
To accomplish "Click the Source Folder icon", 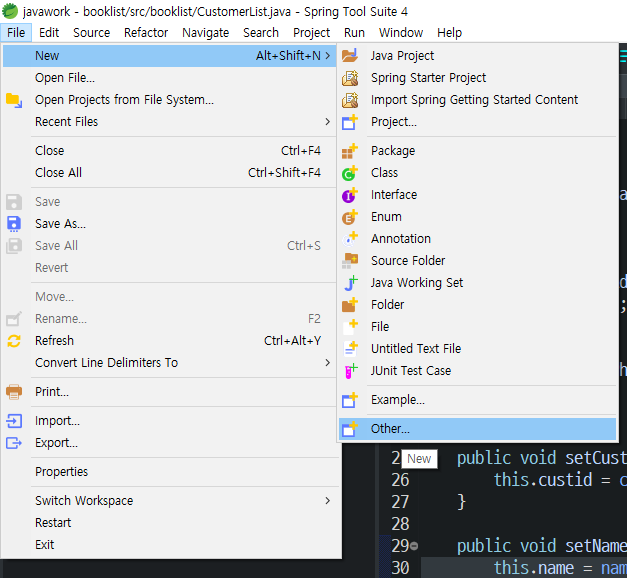I will click(350, 261).
